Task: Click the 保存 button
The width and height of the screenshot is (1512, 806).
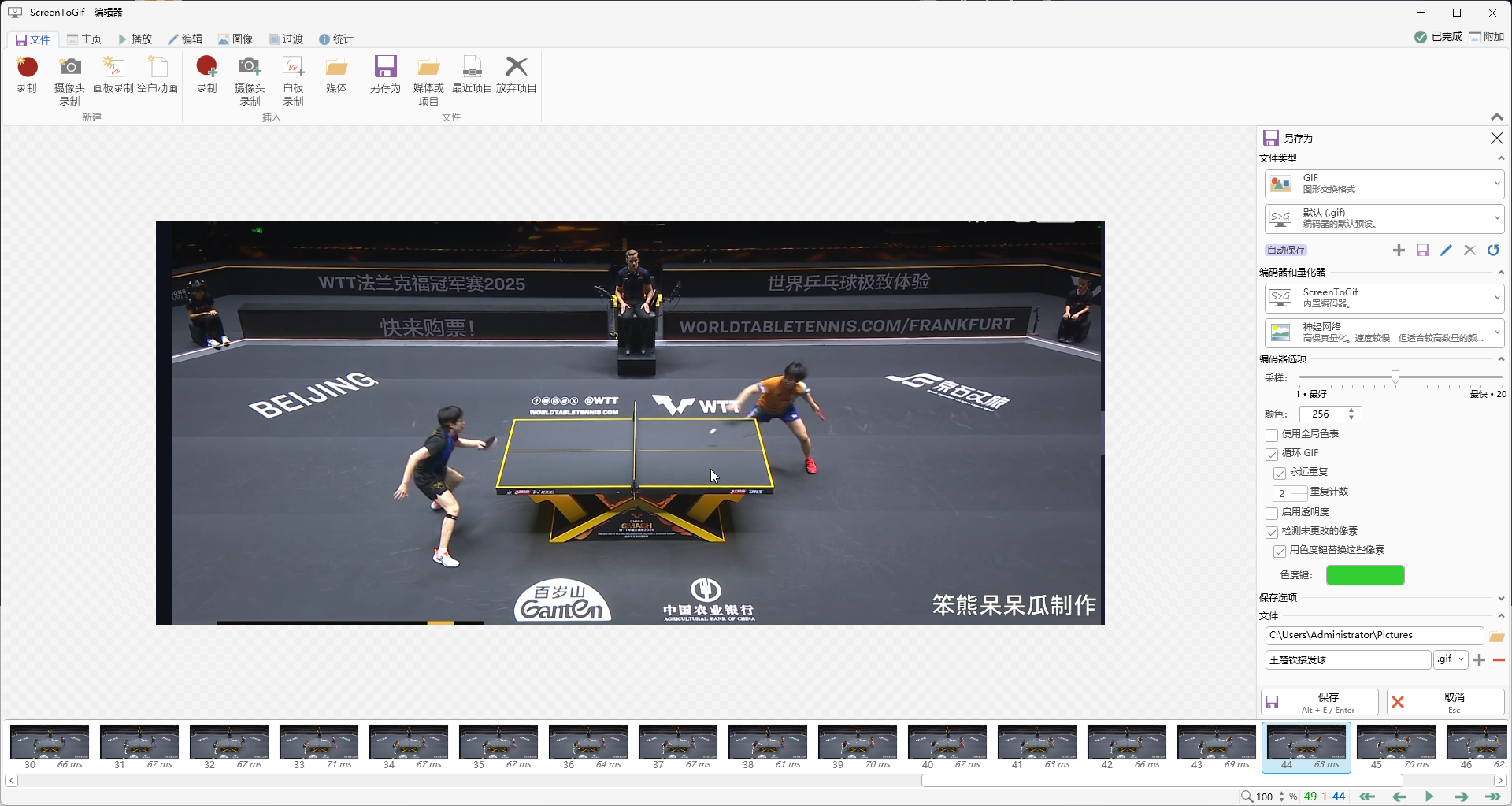Action: 1320,702
